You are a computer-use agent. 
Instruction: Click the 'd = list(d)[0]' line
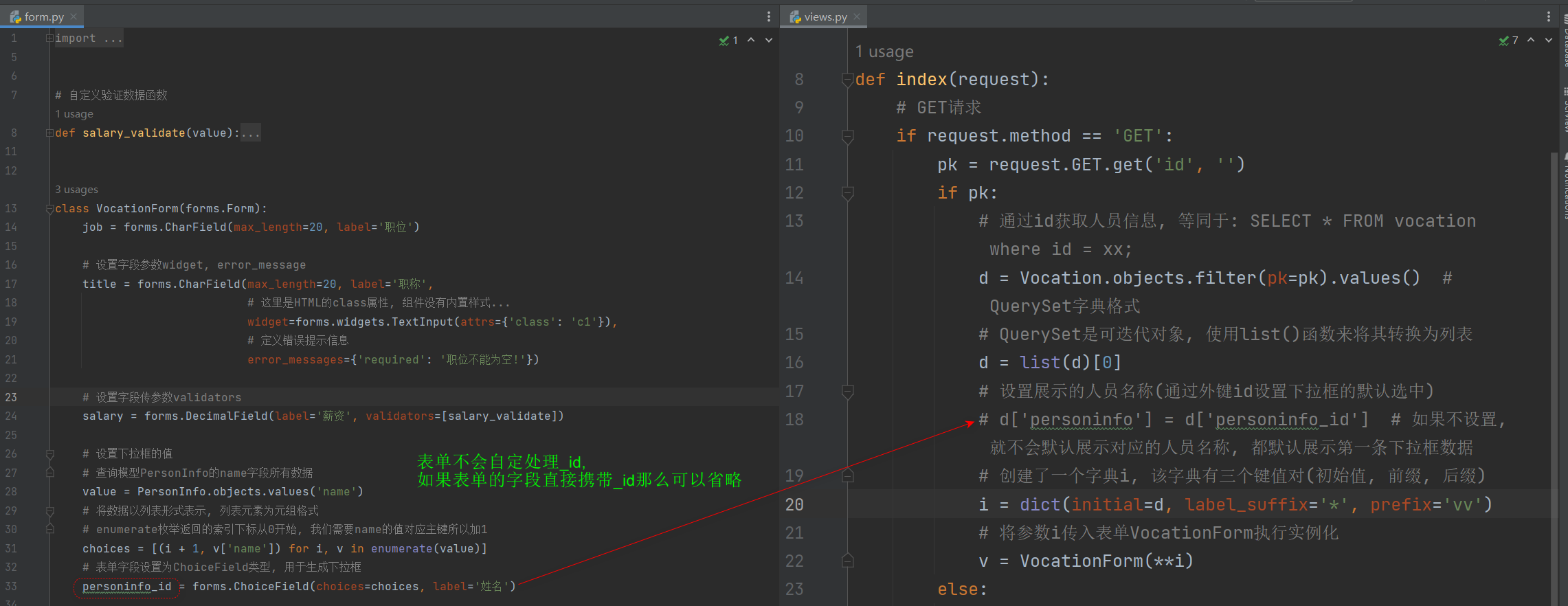point(1050,362)
